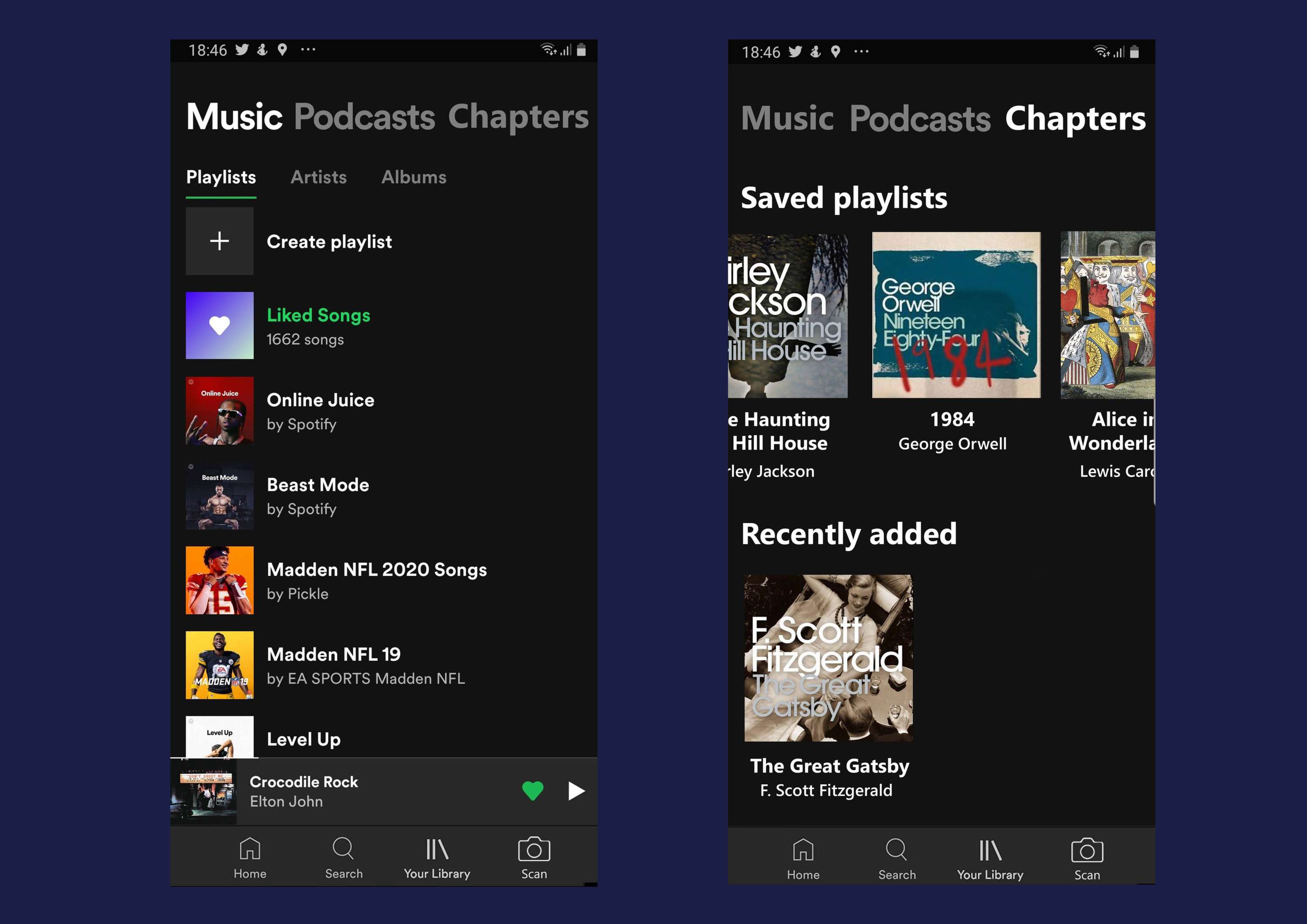This screenshot has height=924, width=1307.
Task: Tap Saved playlists heading
Action: pyautogui.click(x=843, y=199)
